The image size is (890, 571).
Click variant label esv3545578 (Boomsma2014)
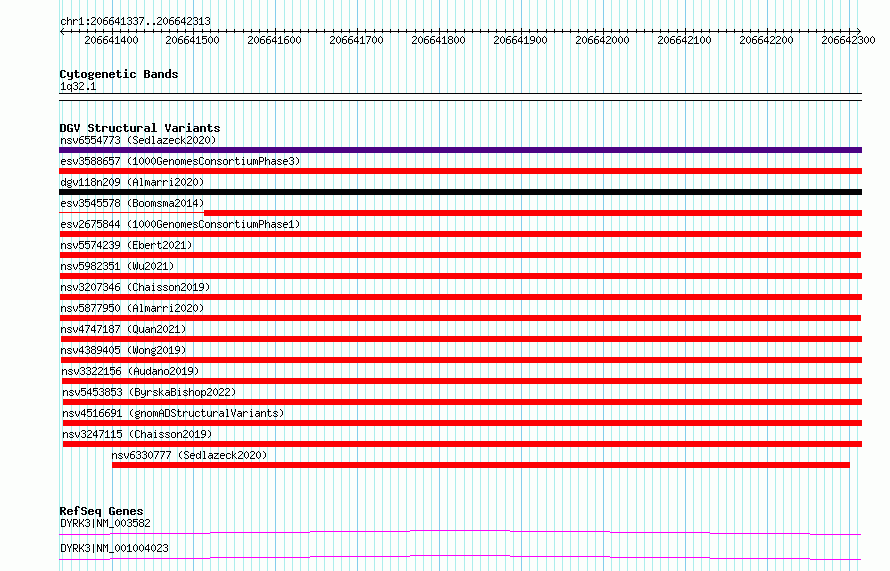tap(132, 203)
